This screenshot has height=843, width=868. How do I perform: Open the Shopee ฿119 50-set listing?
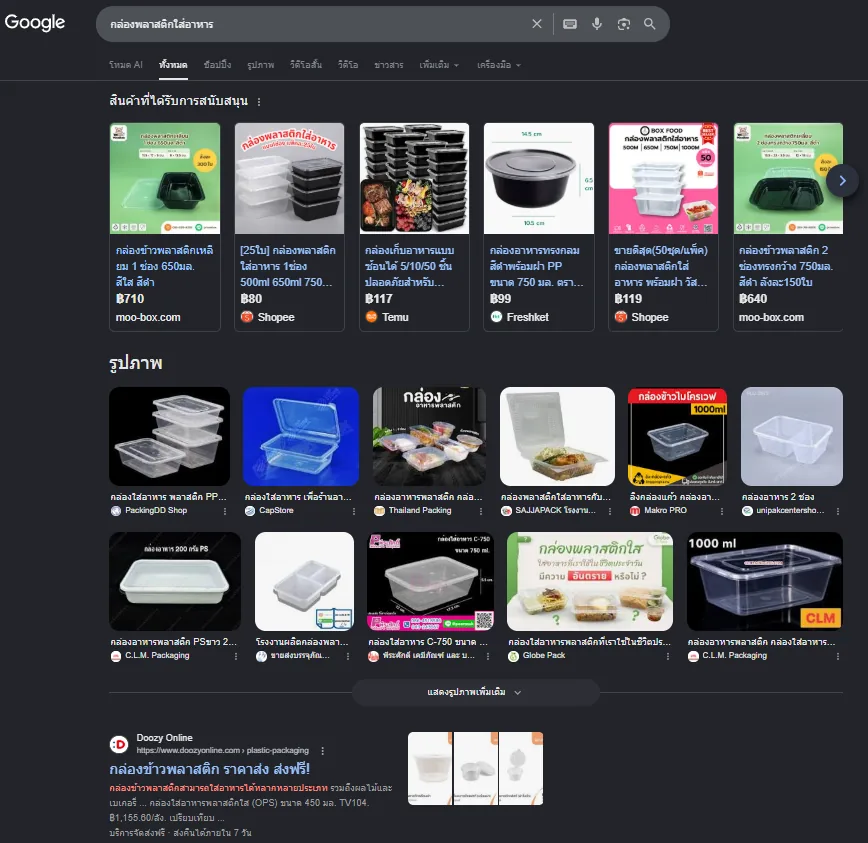point(663,227)
